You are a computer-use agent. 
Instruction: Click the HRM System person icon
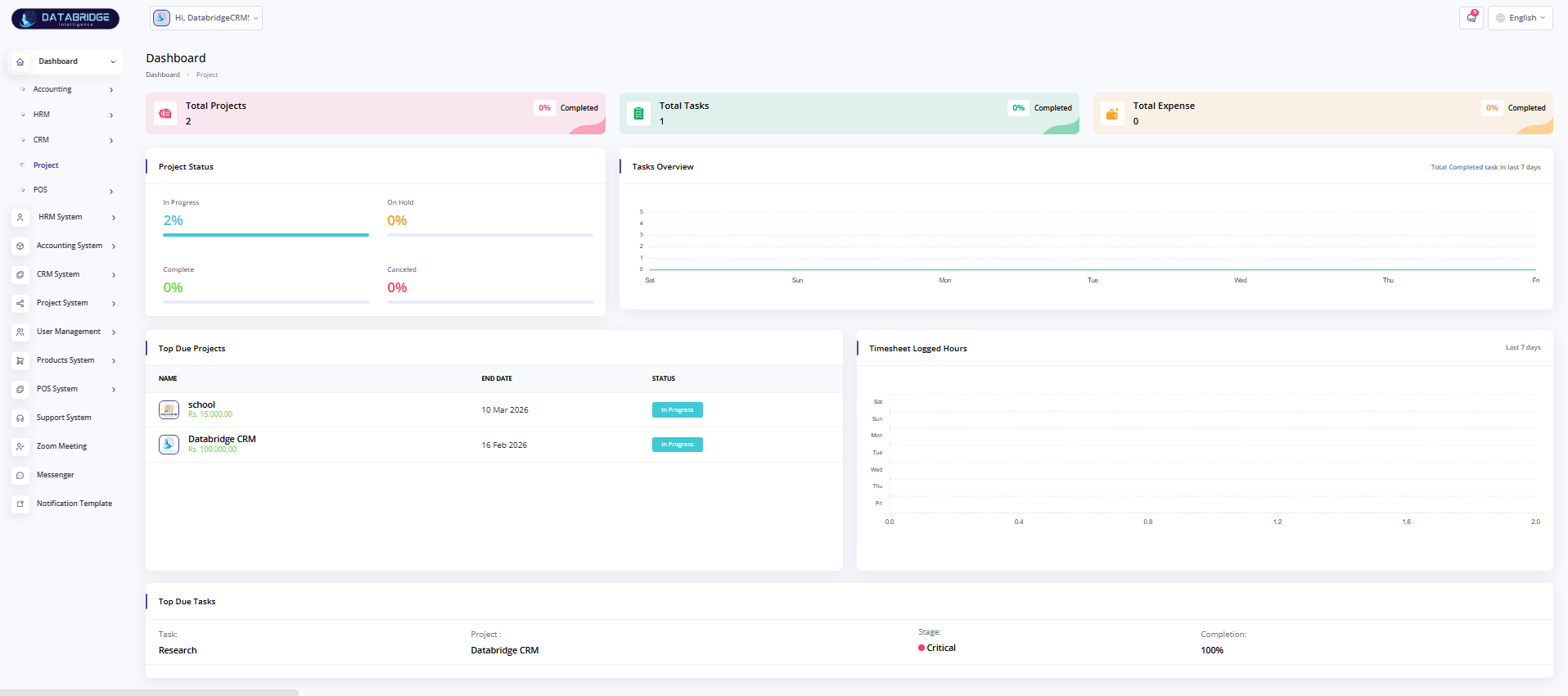[20, 217]
